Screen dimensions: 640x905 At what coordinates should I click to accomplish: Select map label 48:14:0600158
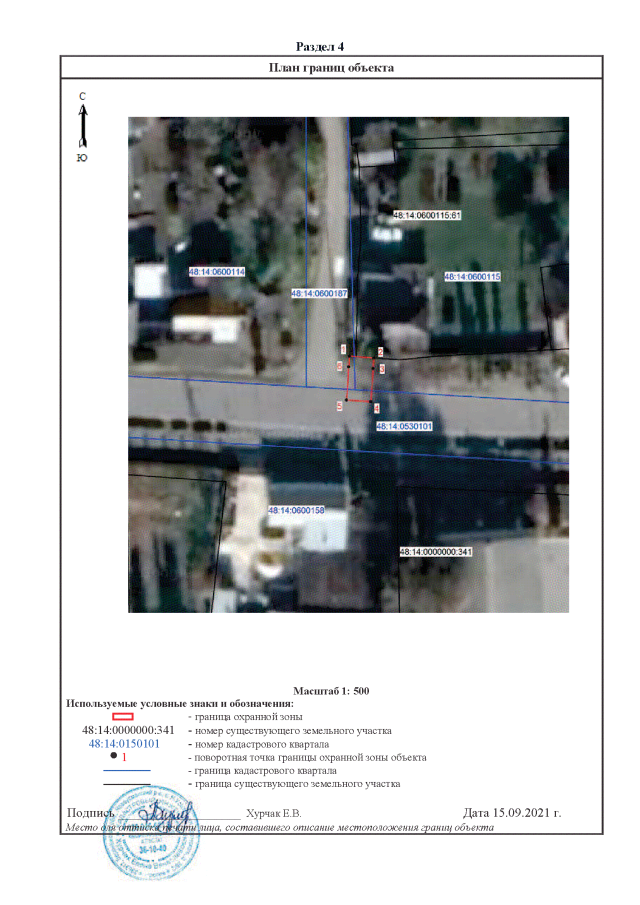coord(296,510)
